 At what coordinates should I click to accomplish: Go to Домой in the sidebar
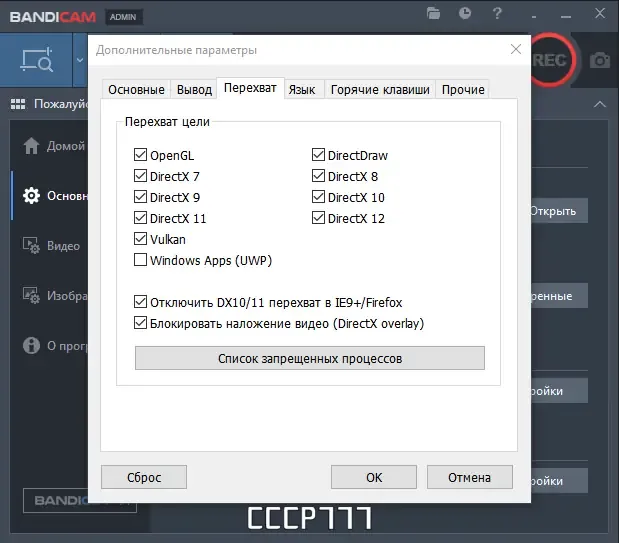(x=54, y=146)
